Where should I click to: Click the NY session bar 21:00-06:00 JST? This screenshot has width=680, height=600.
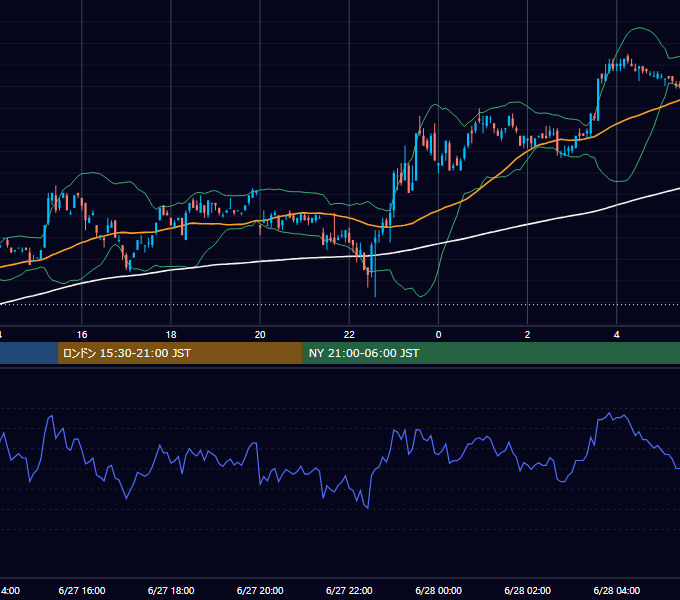pyautogui.click(x=491, y=353)
